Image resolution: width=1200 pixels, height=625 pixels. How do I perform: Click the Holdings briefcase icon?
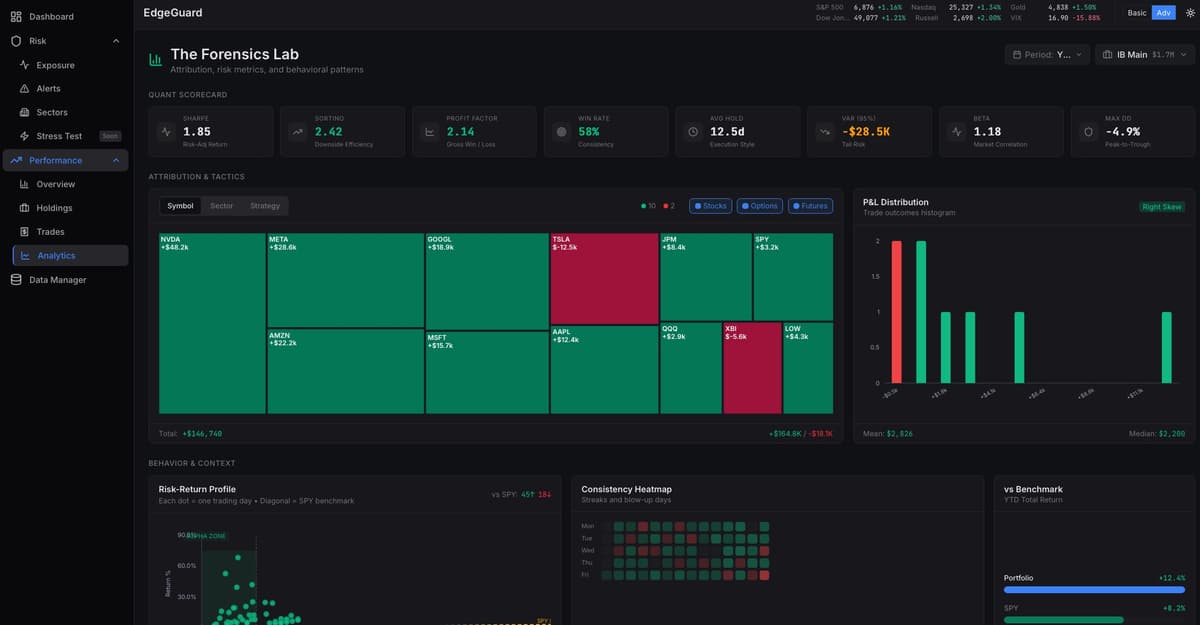click(25, 208)
